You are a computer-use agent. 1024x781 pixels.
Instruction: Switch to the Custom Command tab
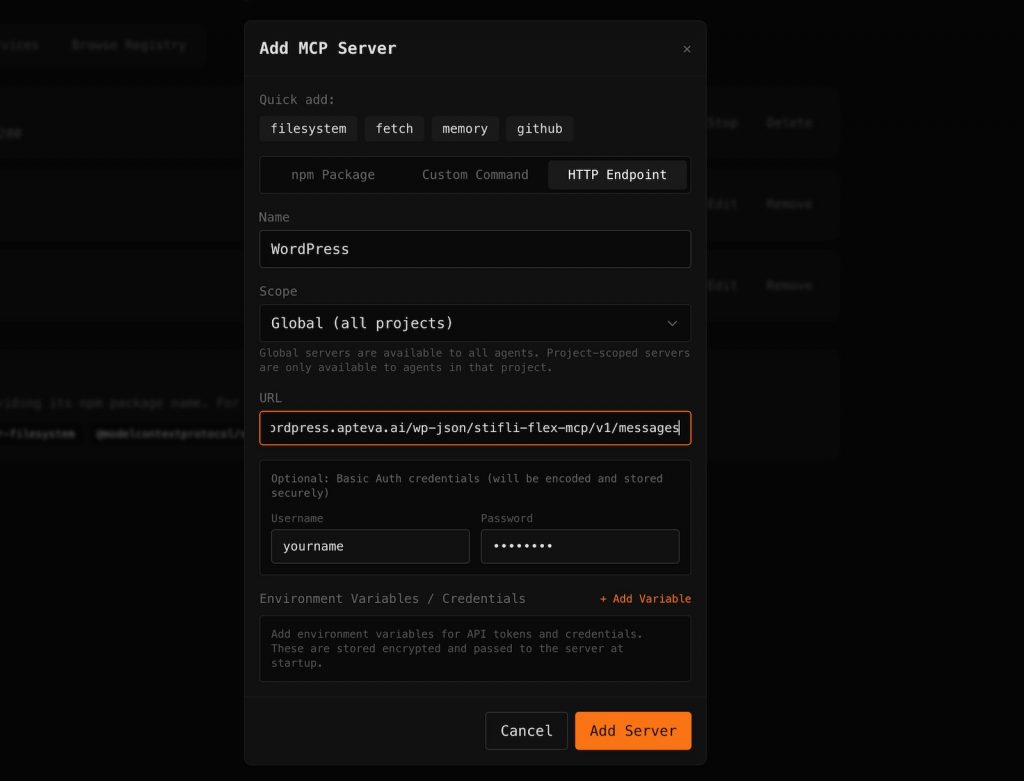click(x=475, y=175)
